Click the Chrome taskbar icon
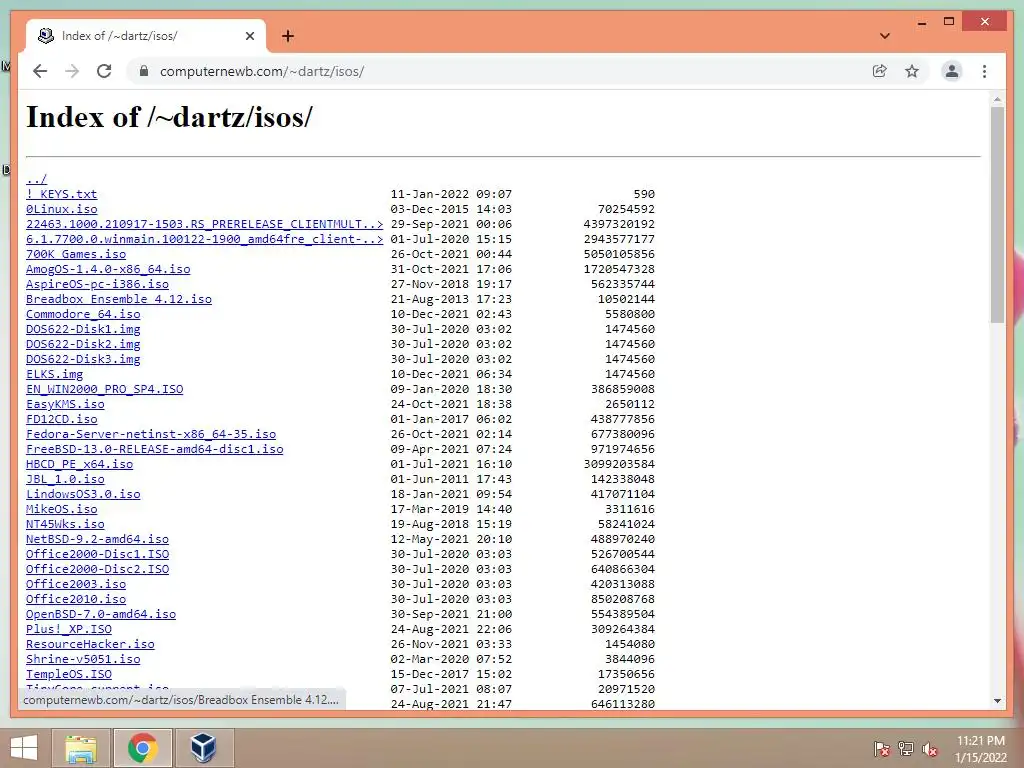The height and width of the screenshot is (768, 1024). tap(143, 748)
